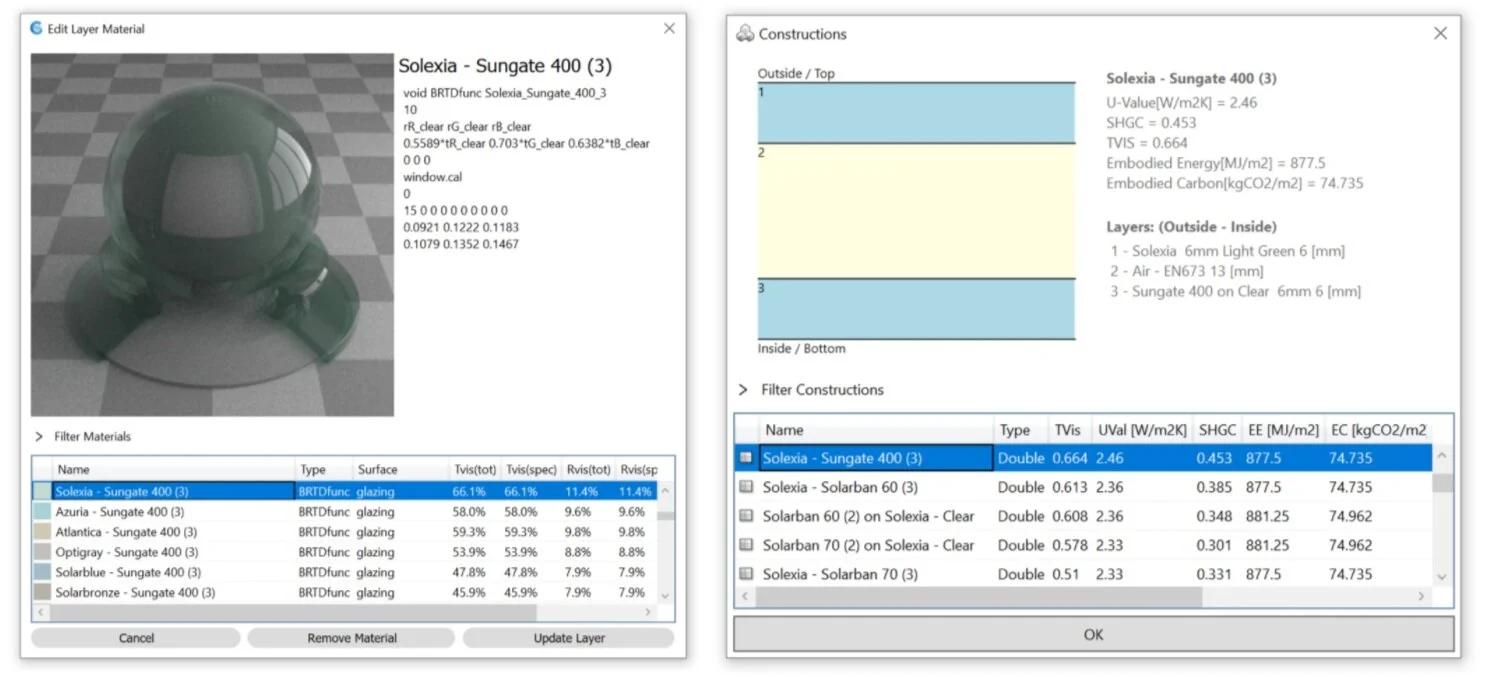Sort materials by Type column header

324,469
